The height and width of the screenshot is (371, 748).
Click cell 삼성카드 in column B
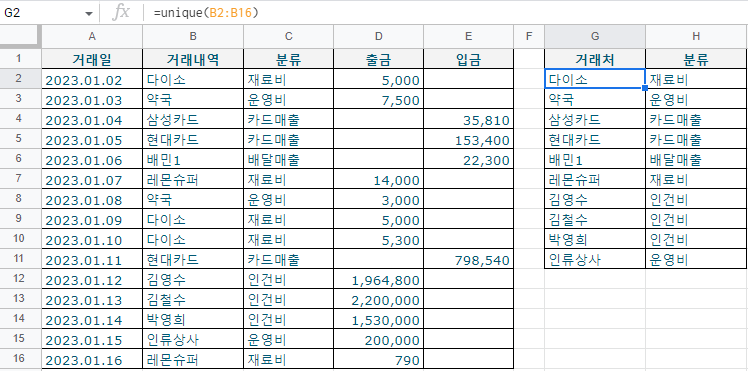[193, 120]
